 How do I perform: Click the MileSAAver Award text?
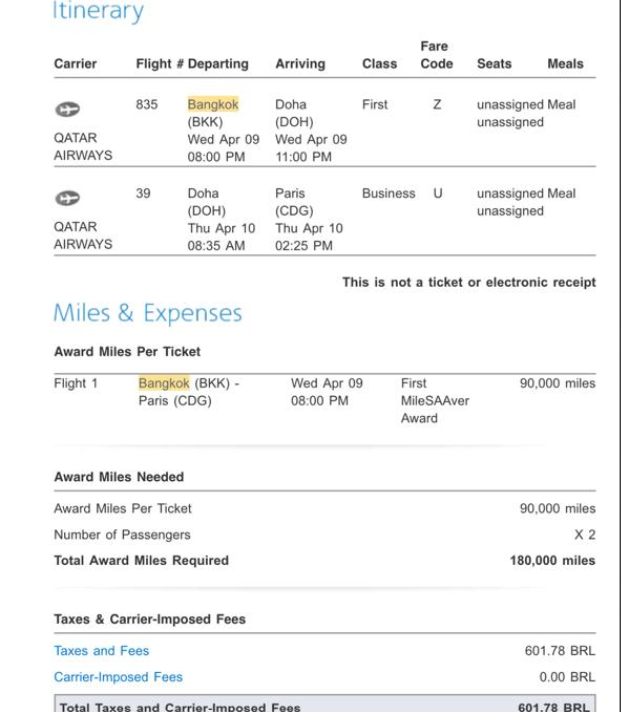pyautogui.click(x=435, y=401)
